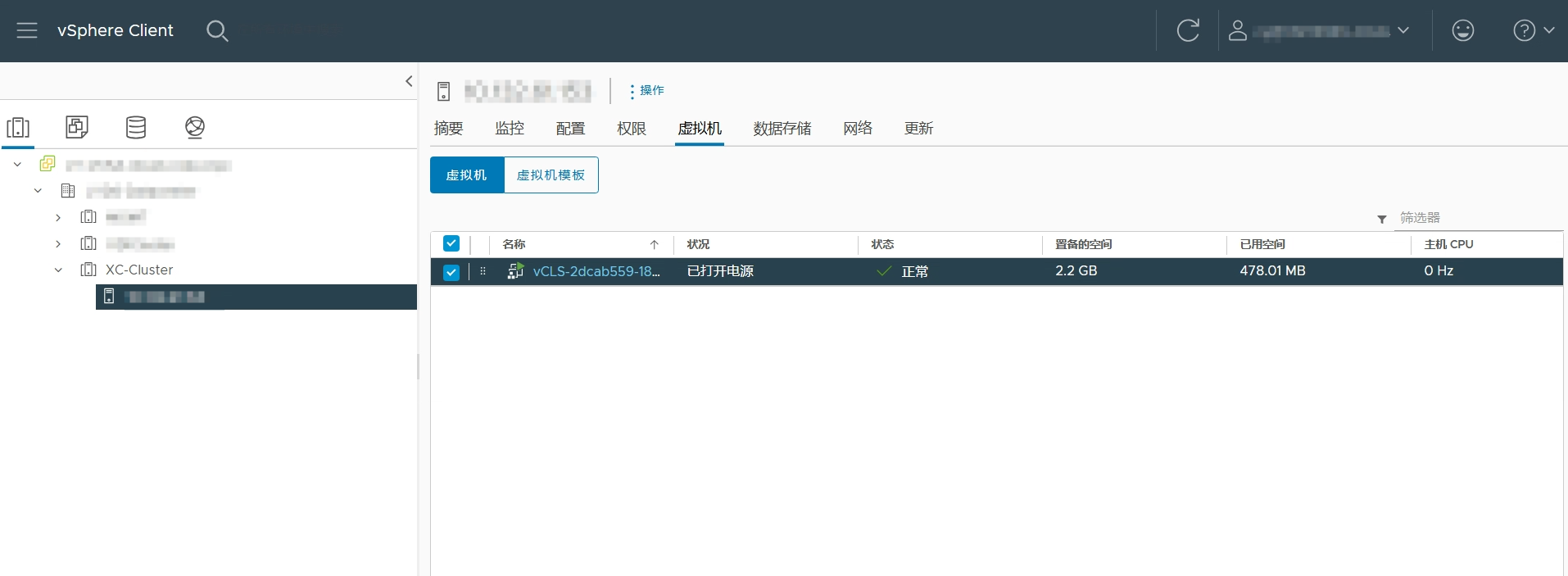Click the 筛选器 filter input field
This screenshot has height=576, width=1568.
tap(1475, 218)
